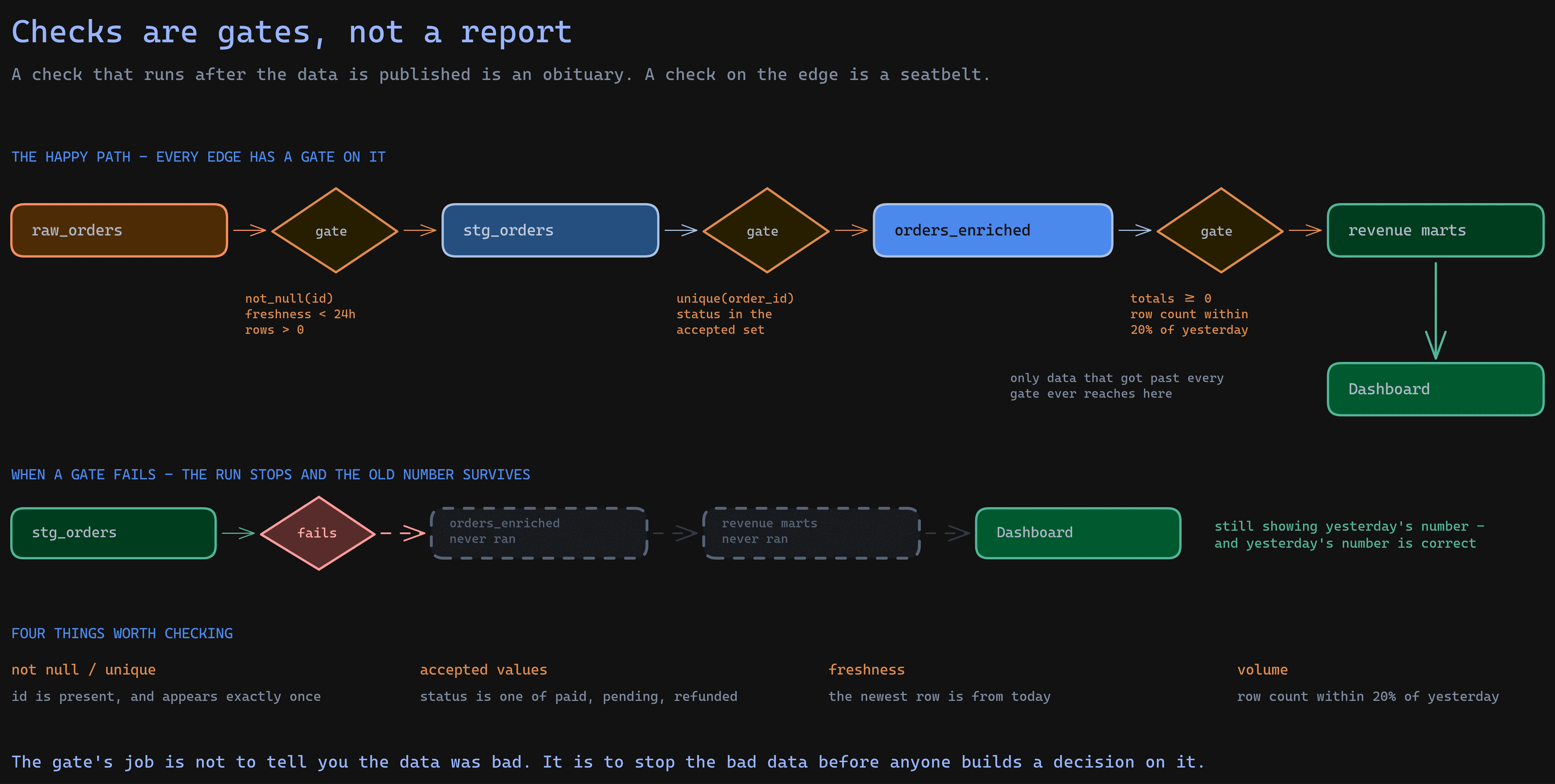
Task: Click the 'rows > 0' check label
Action: click(x=274, y=329)
